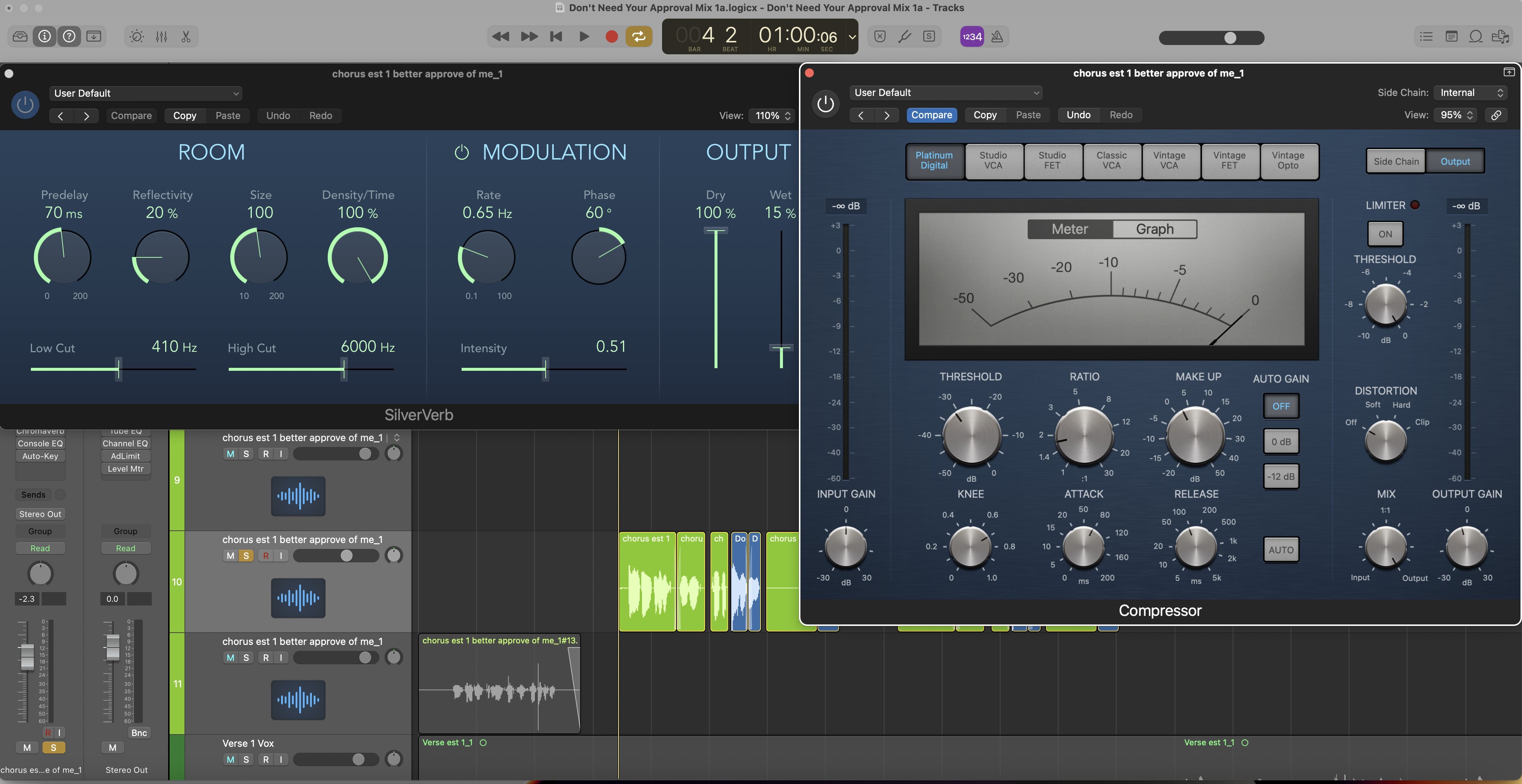Image resolution: width=1522 pixels, height=784 pixels.
Task: Toggle the Solo (S) button in control bar
Action: click(x=929, y=36)
